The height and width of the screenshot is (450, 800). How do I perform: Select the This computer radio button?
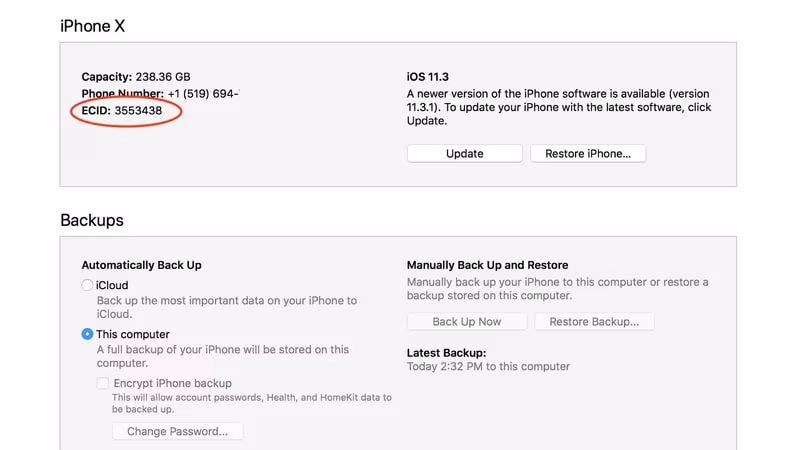click(87, 334)
